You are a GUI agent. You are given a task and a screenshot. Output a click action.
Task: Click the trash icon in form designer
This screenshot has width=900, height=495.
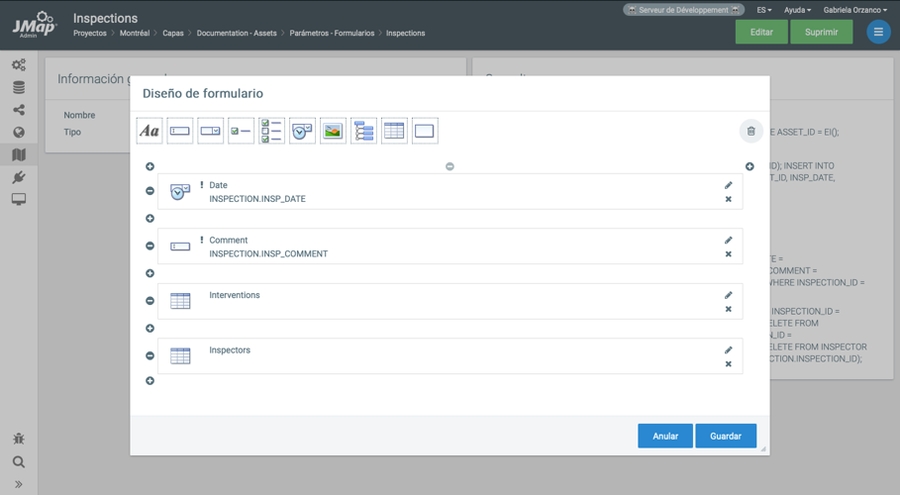[751, 131]
